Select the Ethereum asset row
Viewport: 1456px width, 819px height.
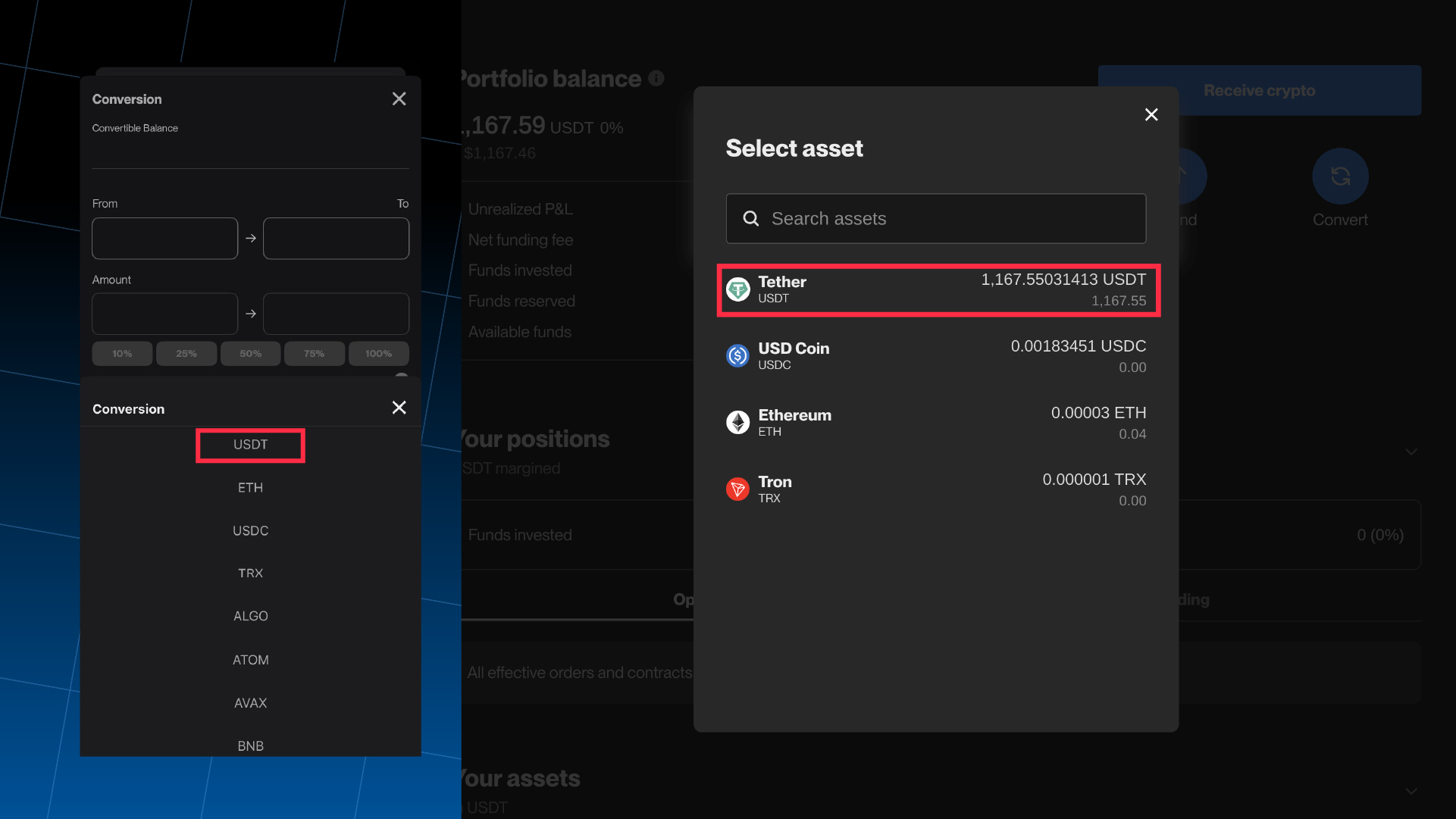(x=935, y=423)
